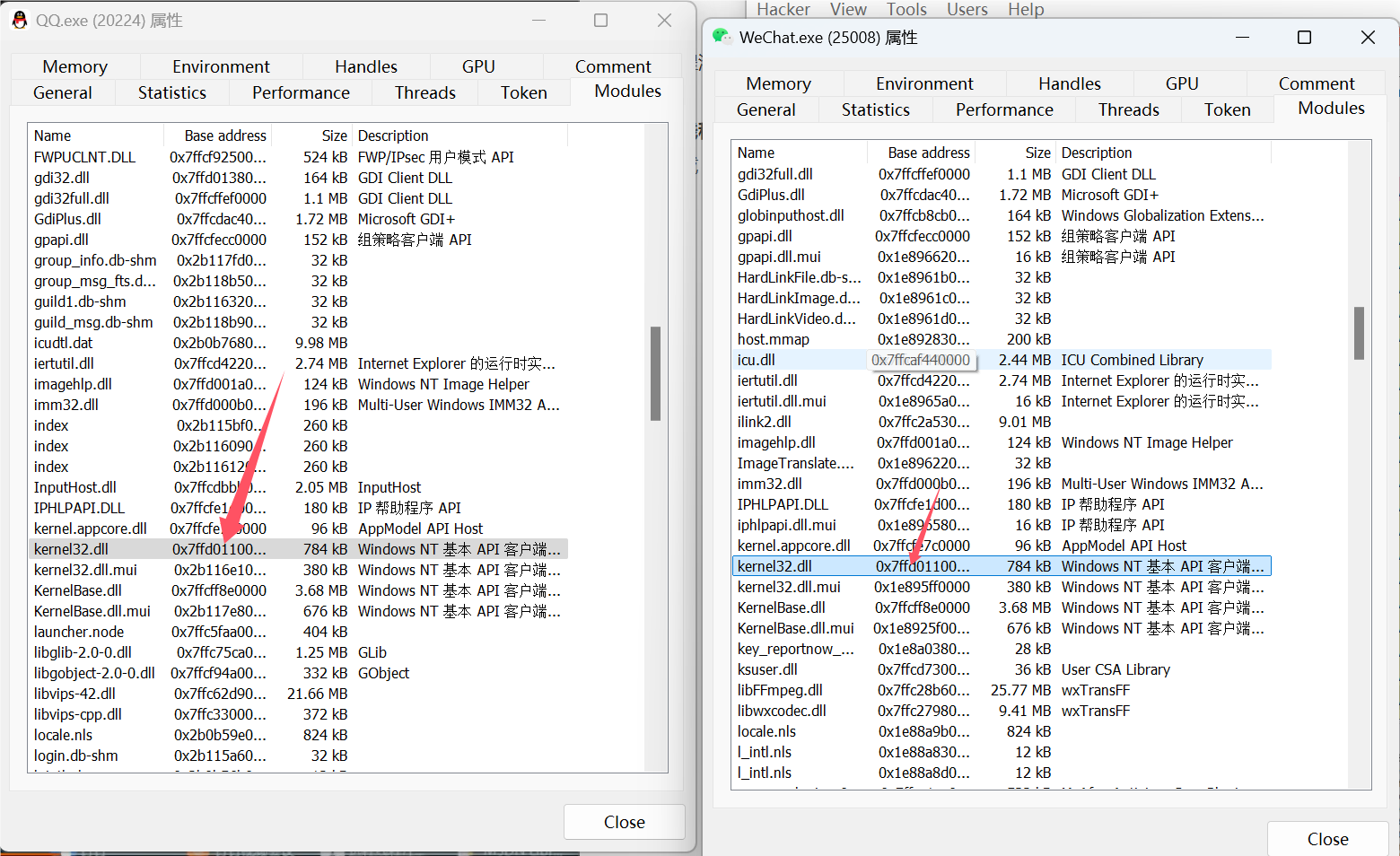Maximize the WeChat.exe properties window

pos(1305,37)
